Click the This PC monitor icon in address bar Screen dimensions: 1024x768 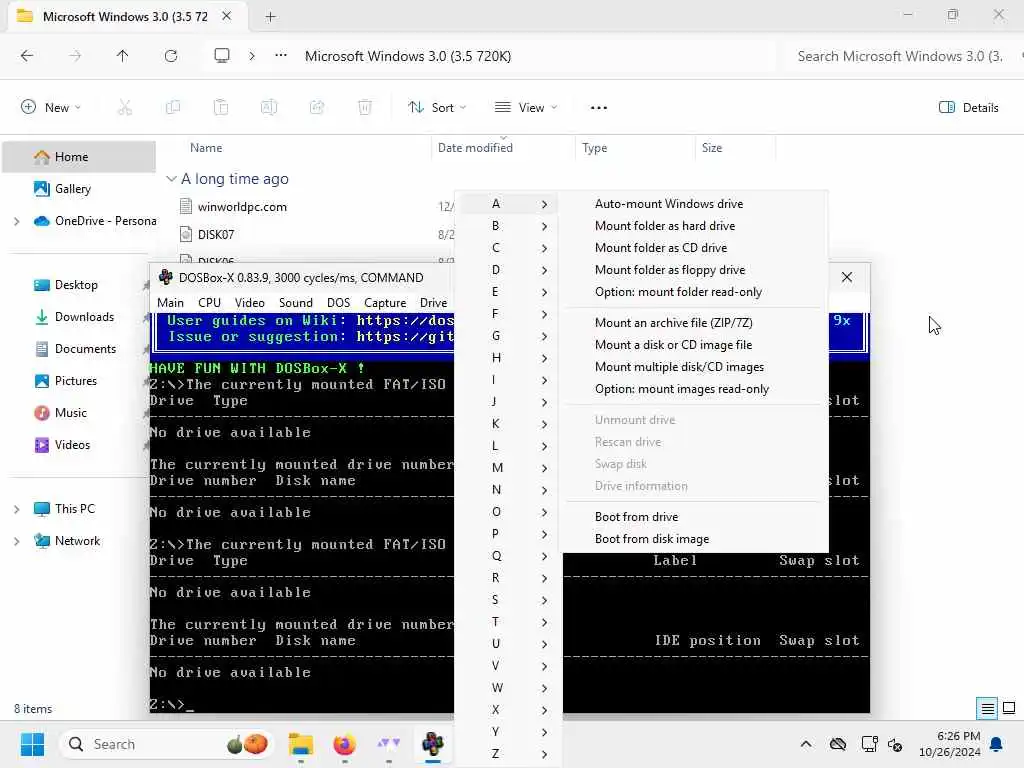(222, 56)
